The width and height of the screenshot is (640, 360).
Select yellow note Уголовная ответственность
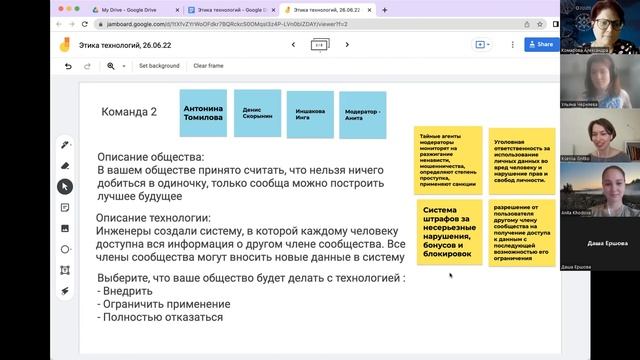click(522, 161)
